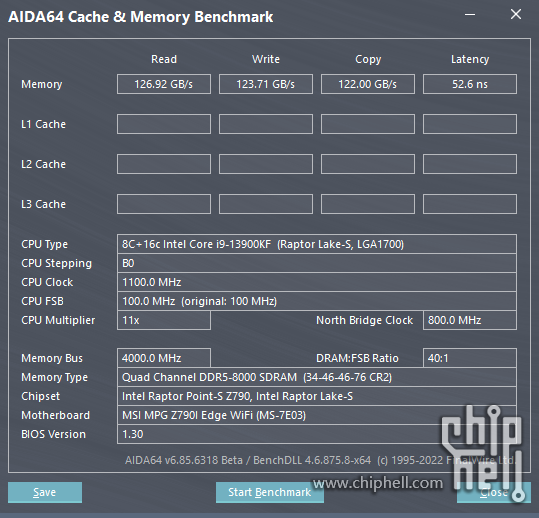Click the CPU Clock 1100.0 MHz field

[x=317, y=282]
